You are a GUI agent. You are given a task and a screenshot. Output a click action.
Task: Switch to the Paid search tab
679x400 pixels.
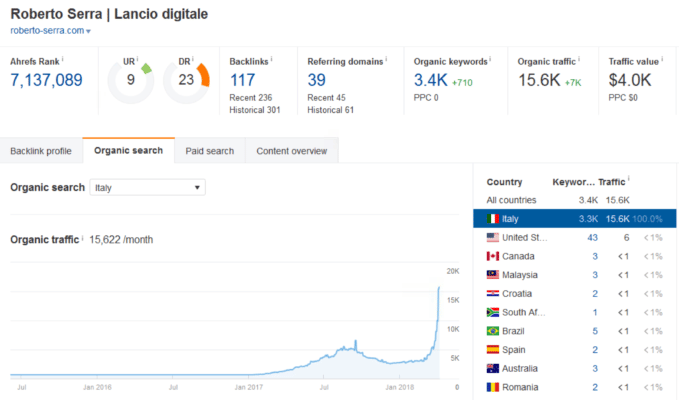(210, 151)
